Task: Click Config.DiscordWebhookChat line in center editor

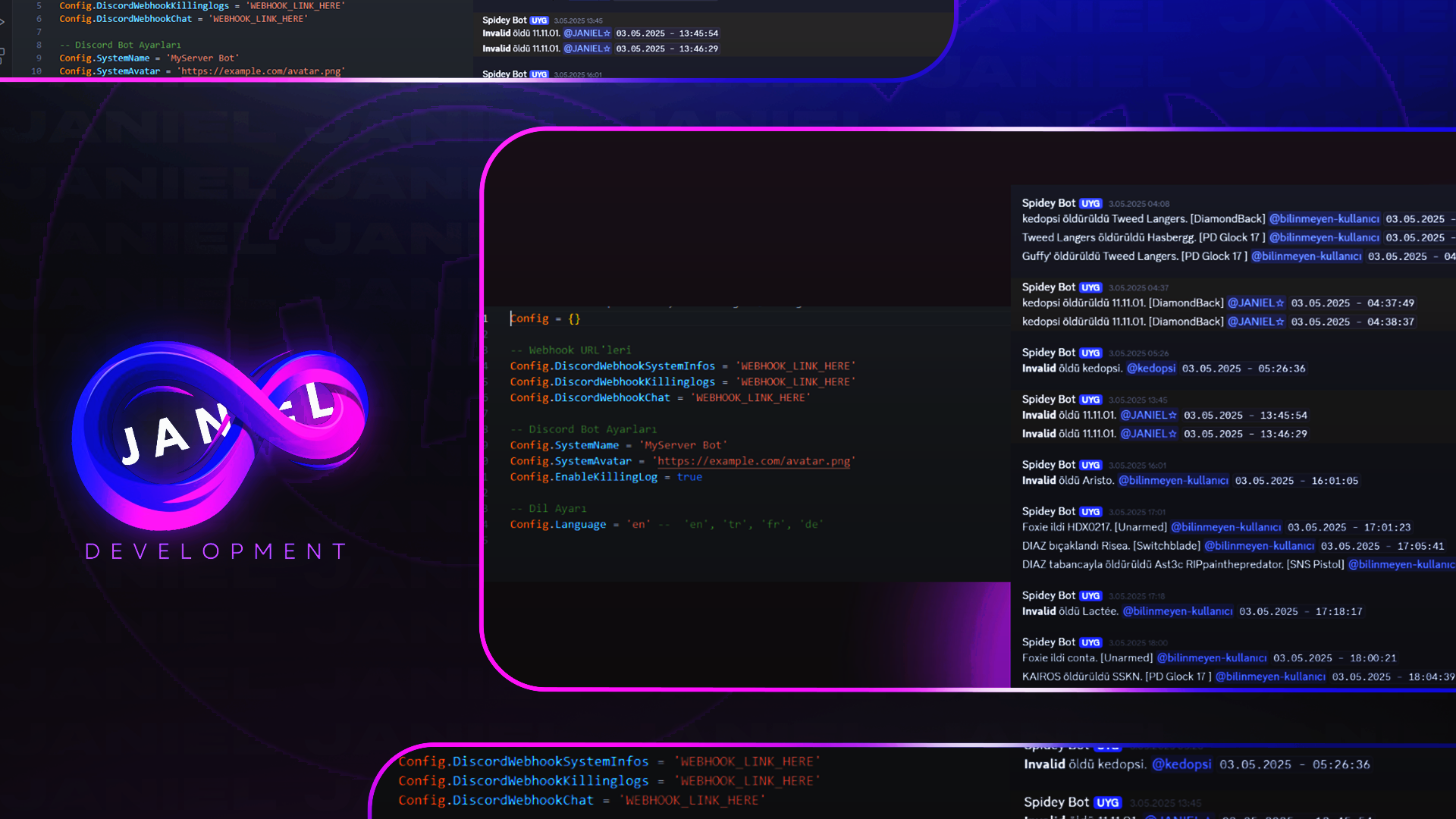Action: [x=660, y=398]
